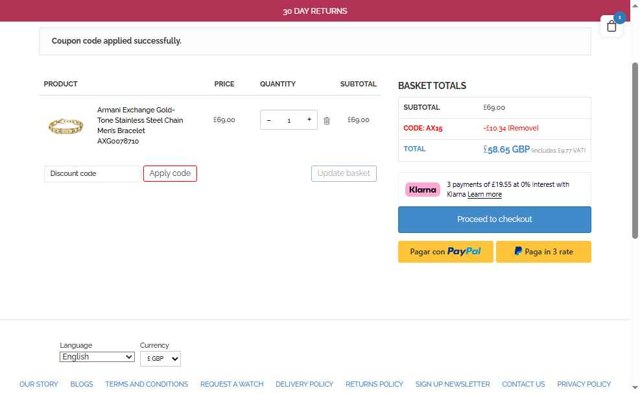The width and height of the screenshot is (640, 394).
Task: Increase quantity with plus button
Action: (x=309, y=120)
